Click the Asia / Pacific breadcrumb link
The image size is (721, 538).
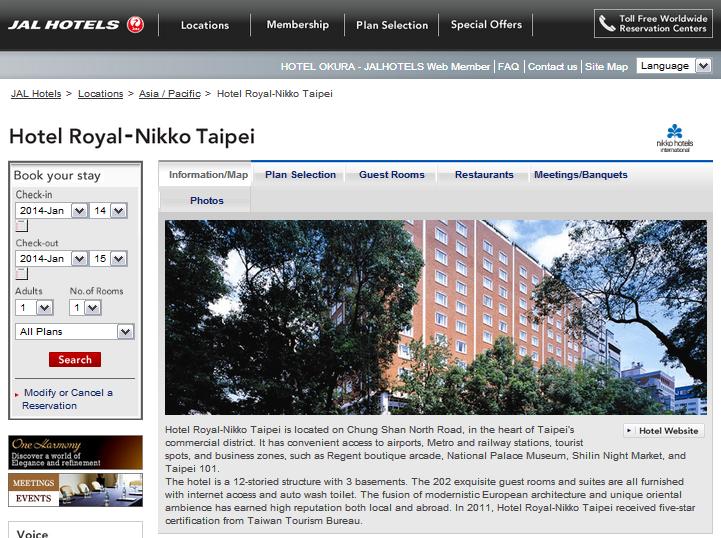click(x=170, y=94)
